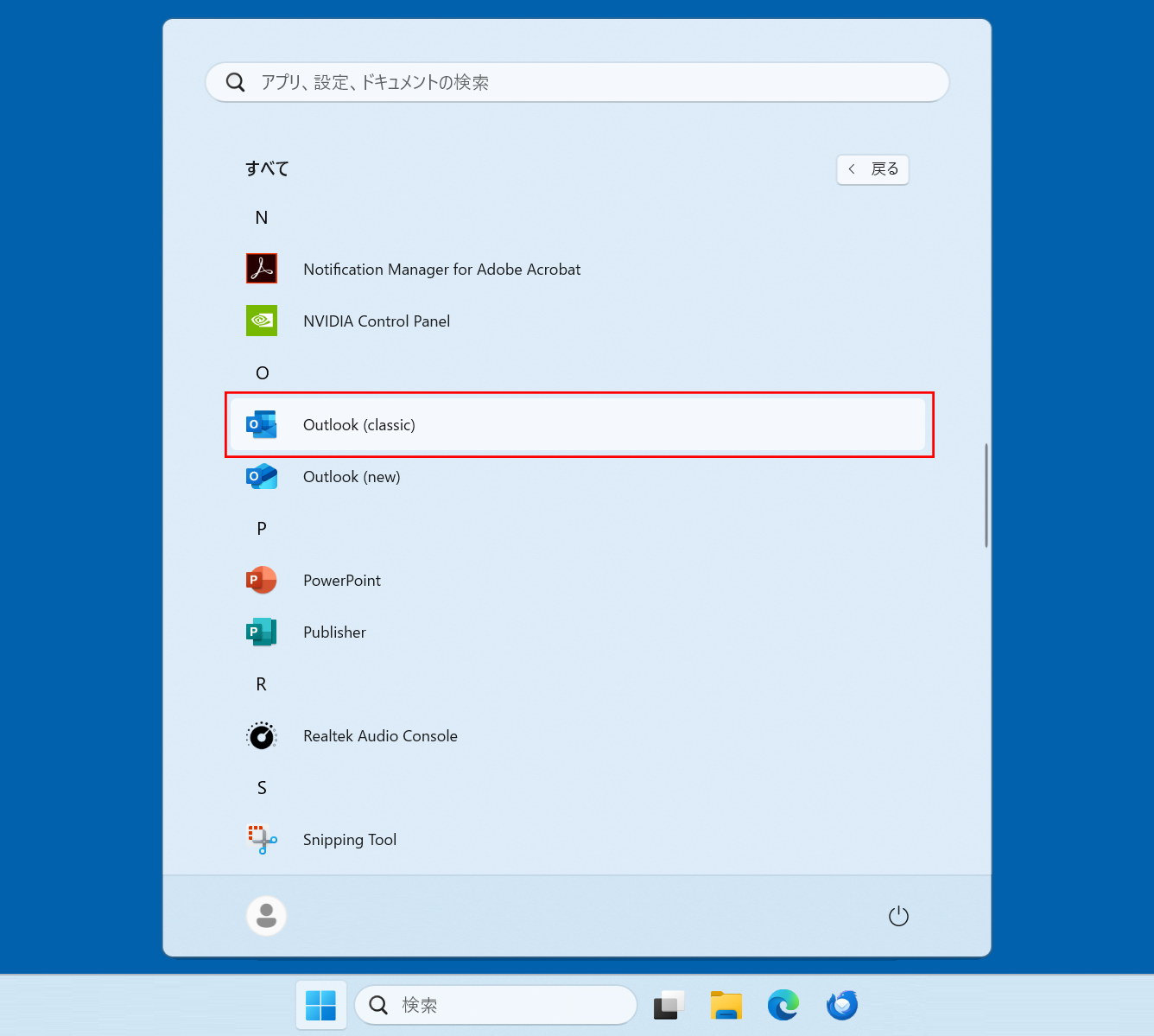Click the user account avatar

pyautogui.click(x=266, y=916)
